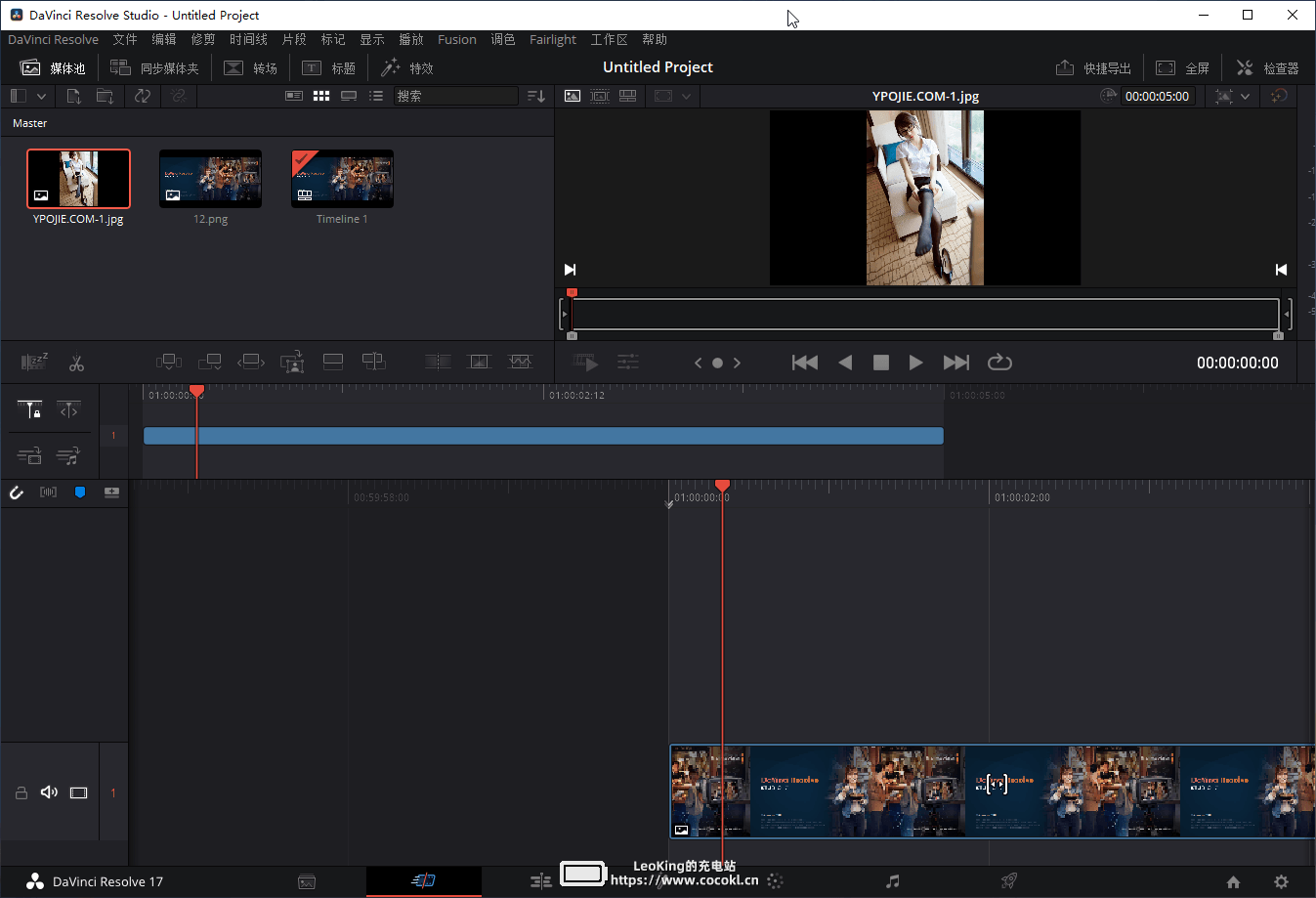Viewport: 1316px width, 898px height.
Task: Select the YPOJIE.COM-1.jpg thumbnail
Action: [78, 179]
